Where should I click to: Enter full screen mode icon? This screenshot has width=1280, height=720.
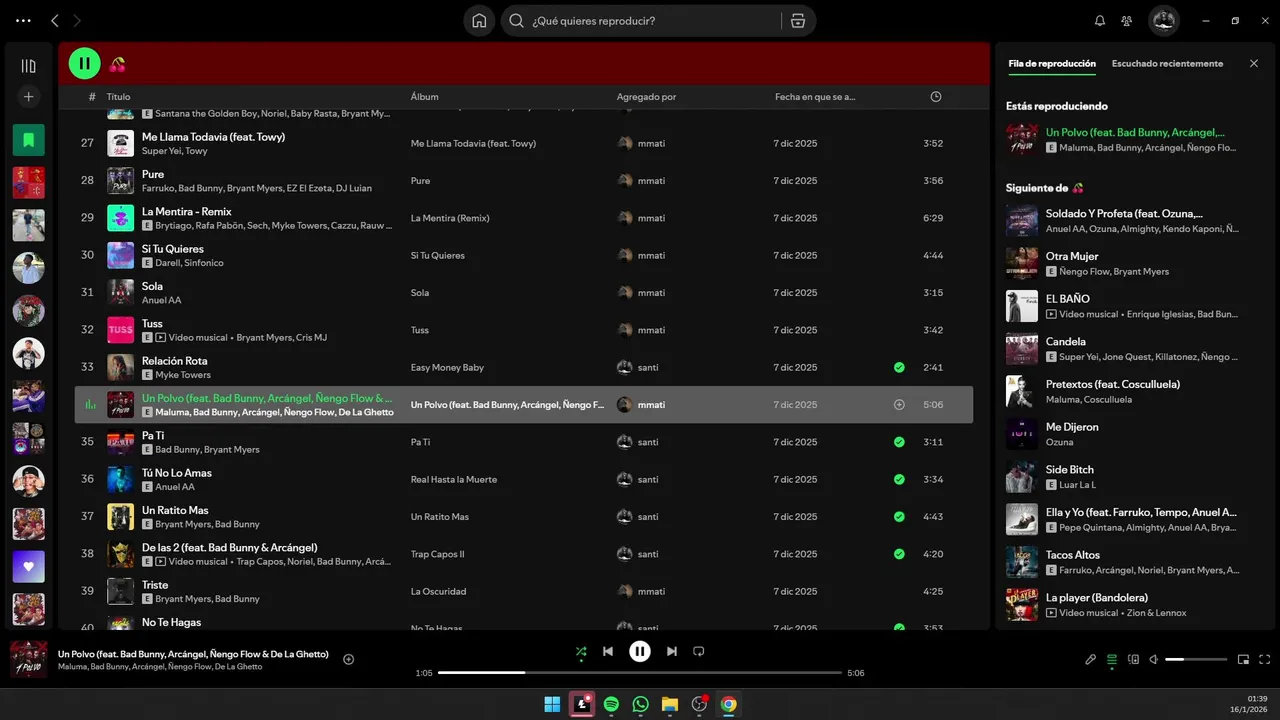click(1265, 660)
